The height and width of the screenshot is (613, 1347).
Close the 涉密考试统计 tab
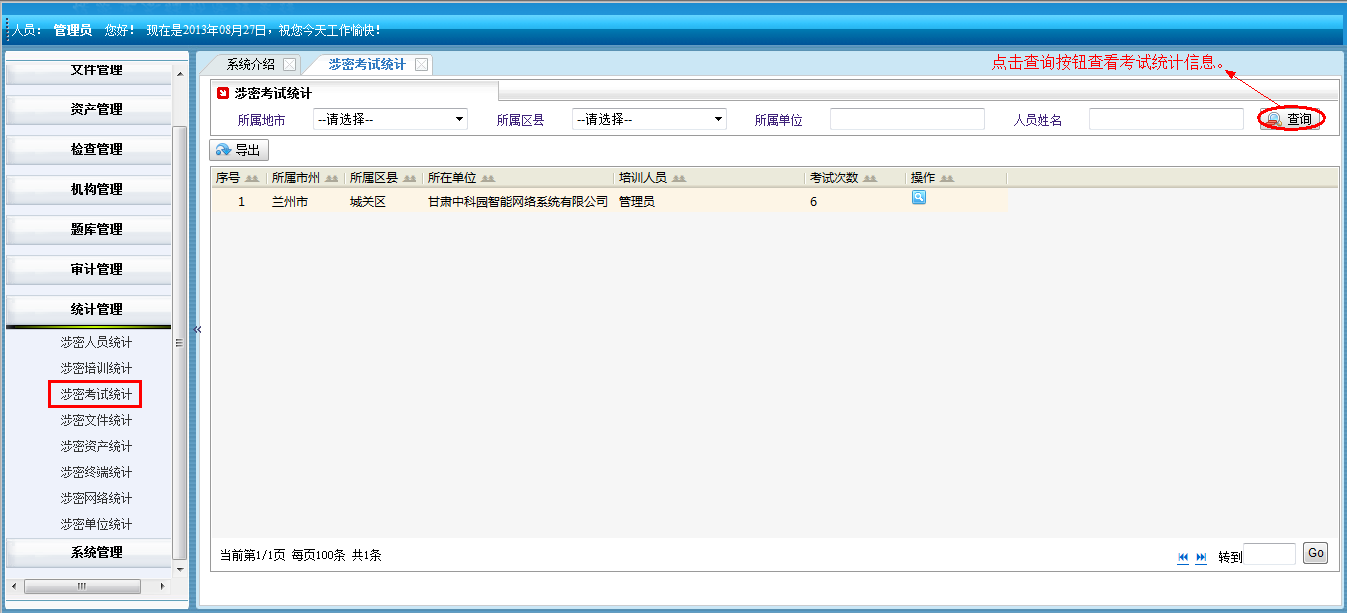point(421,64)
